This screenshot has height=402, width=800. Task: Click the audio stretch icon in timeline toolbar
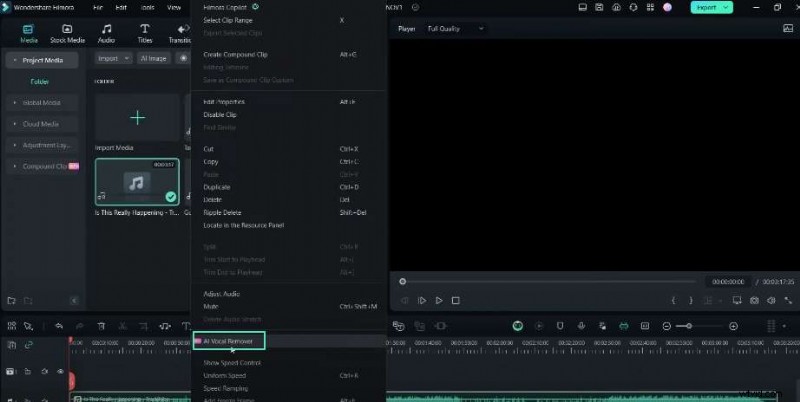(x=165, y=326)
